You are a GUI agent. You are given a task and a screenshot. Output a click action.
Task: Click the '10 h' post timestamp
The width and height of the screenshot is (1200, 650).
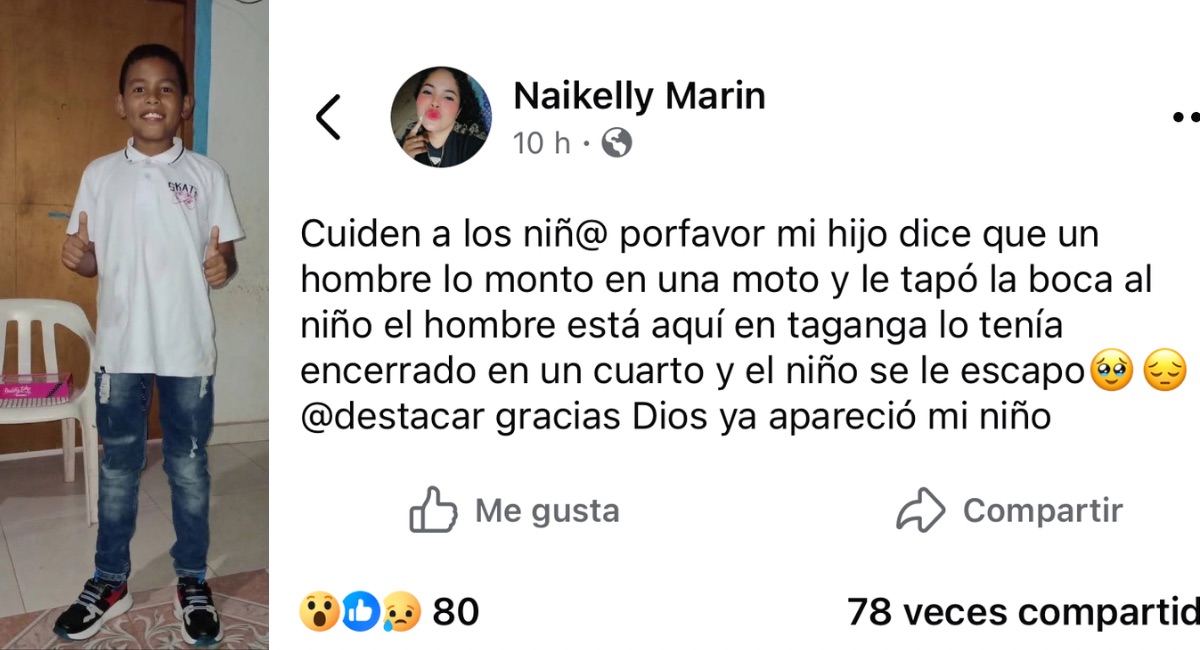541,144
